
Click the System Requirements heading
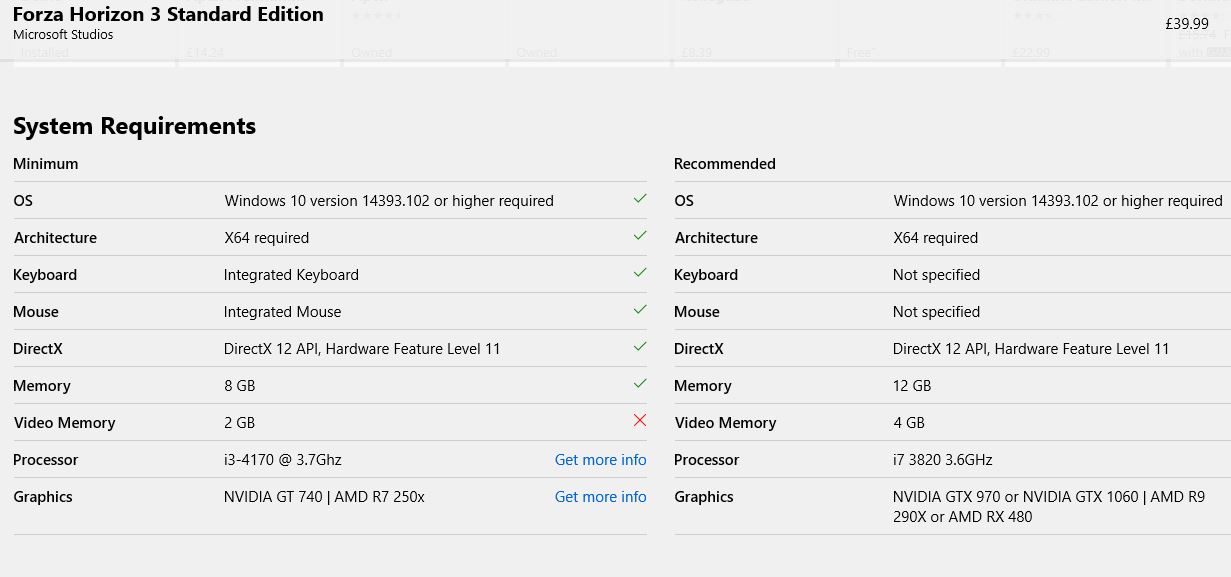pyautogui.click(x=134, y=126)
